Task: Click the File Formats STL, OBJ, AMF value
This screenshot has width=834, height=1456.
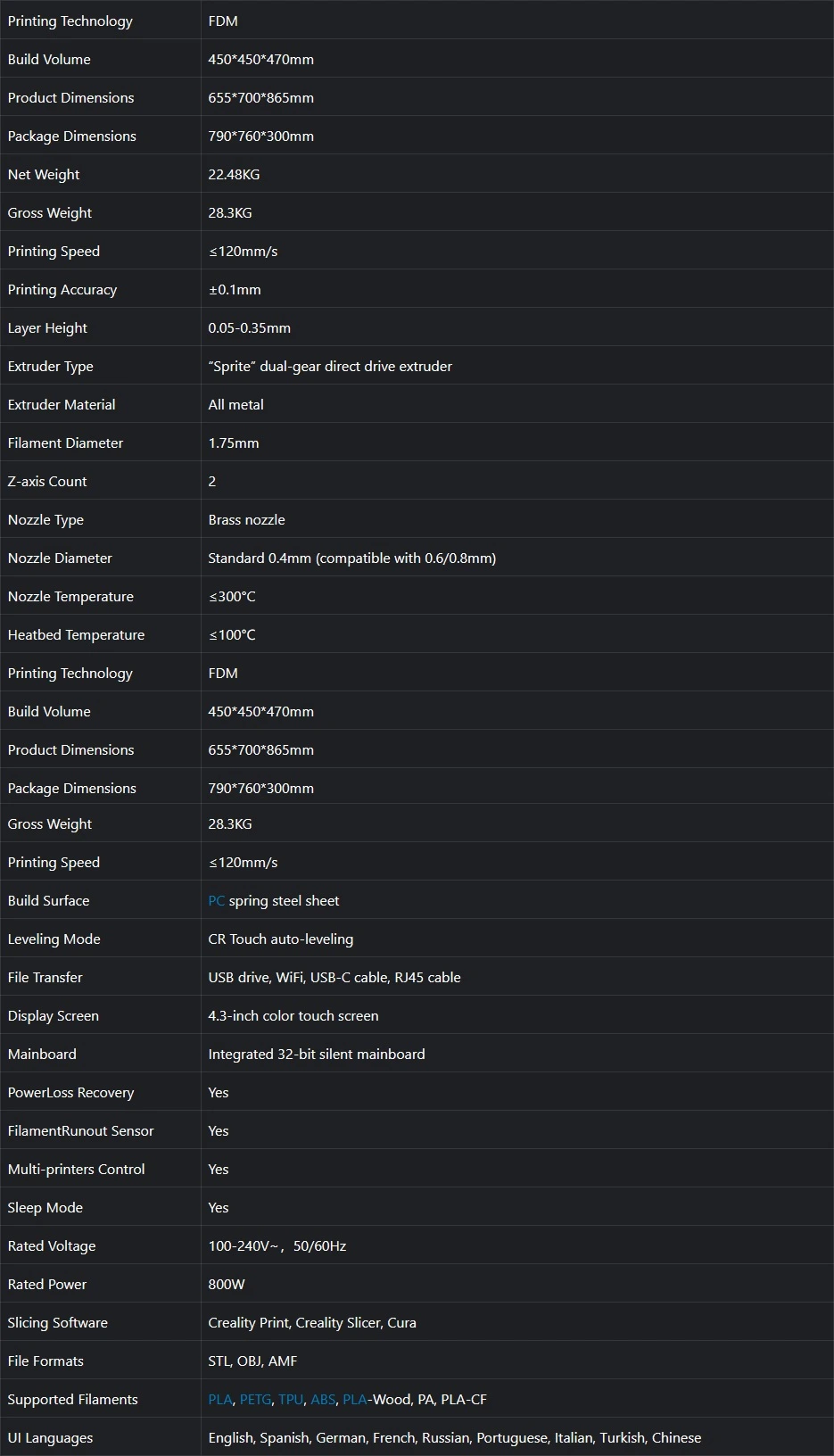Action: 252,1361
